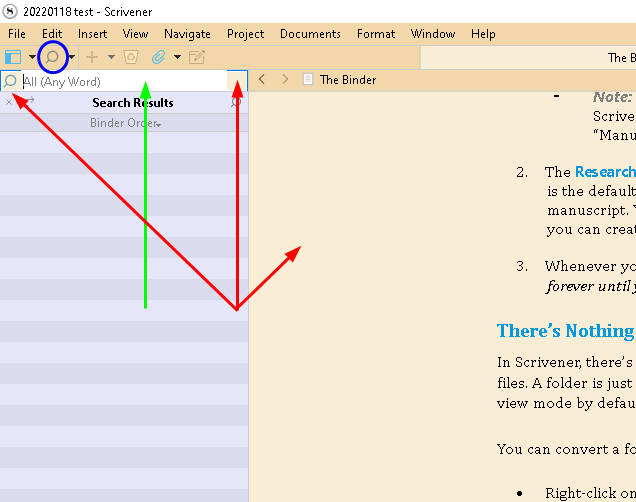
Task: Open the Edit menu
Action: pos(52,34)
